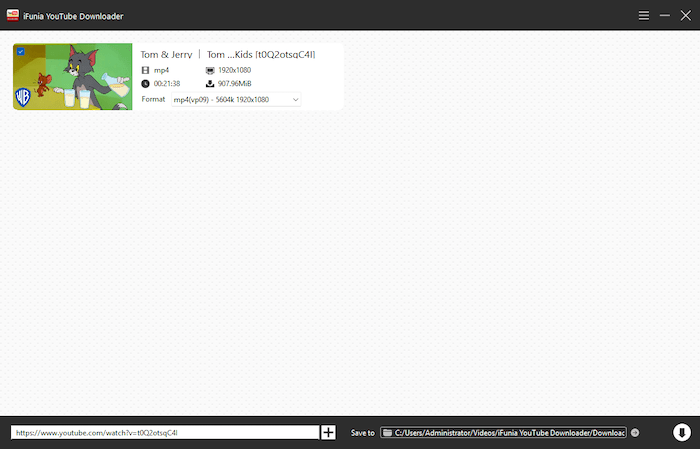700x449 pixels.
Task: Uncheck the Tom & Jerry video checkbox
Action: pos(21,51)
